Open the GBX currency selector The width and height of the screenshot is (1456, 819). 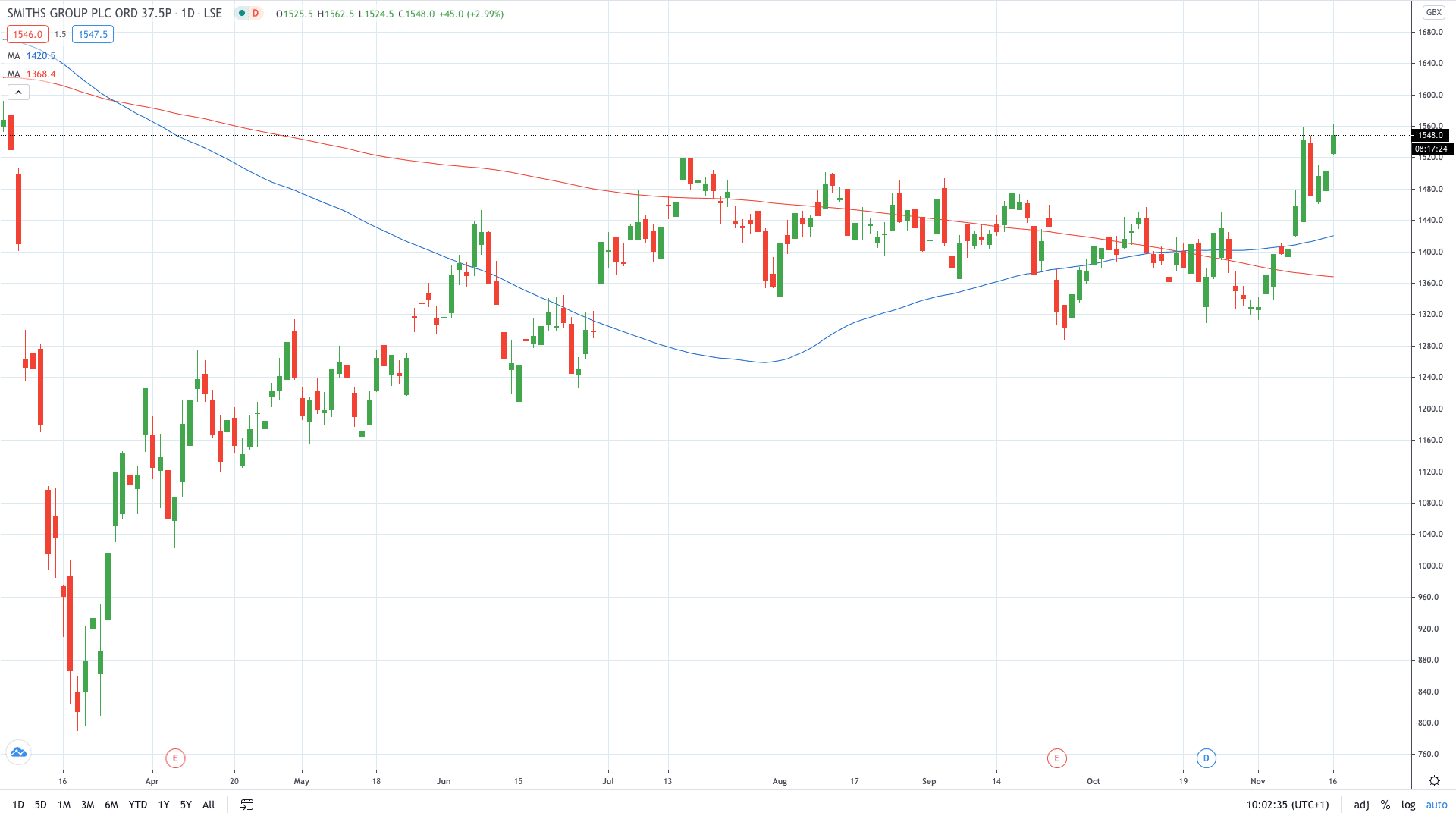pyautogui.click(x=1433, y=12)
